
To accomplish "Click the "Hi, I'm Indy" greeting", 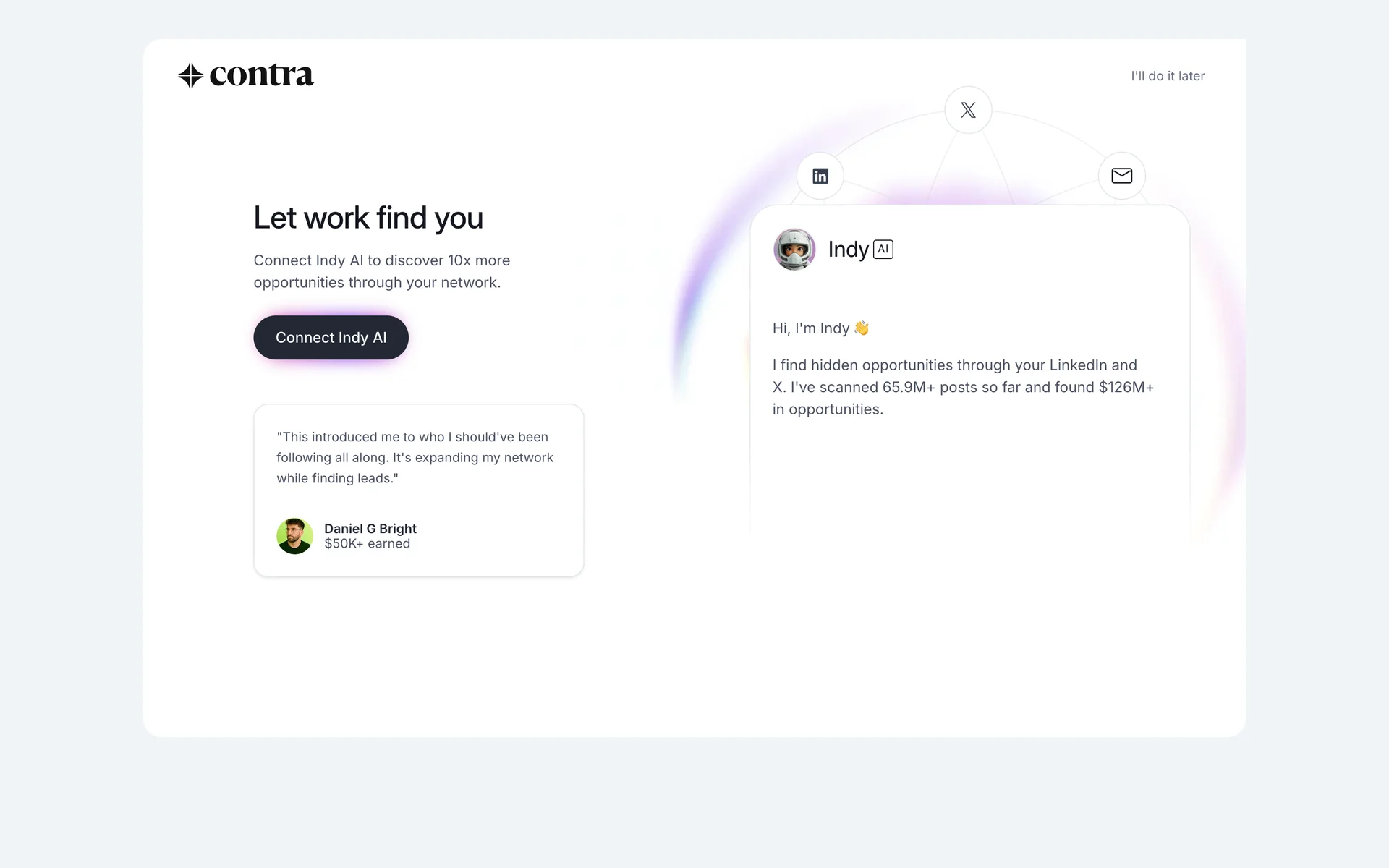I will [810, 328].
